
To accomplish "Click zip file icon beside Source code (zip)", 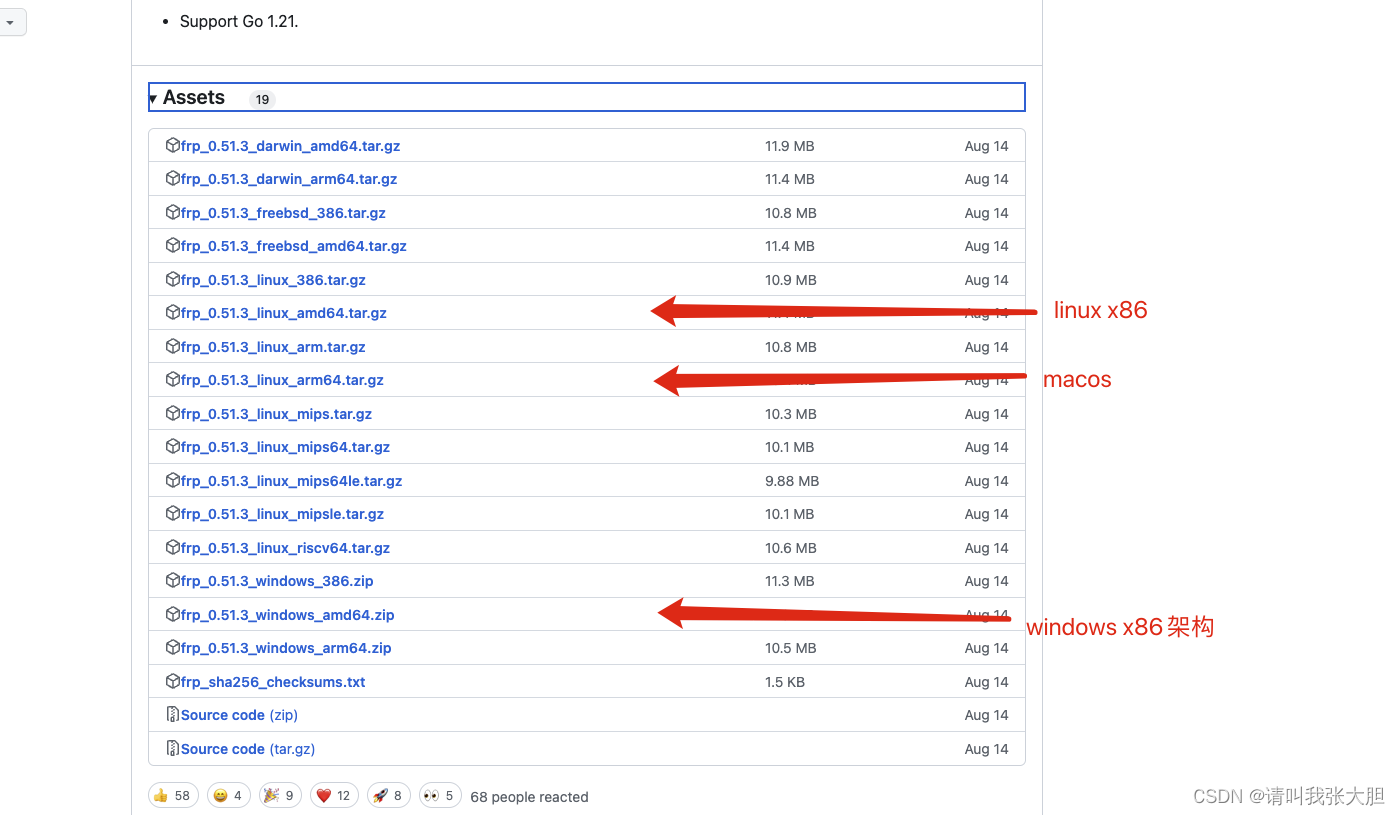I will 173,715.
